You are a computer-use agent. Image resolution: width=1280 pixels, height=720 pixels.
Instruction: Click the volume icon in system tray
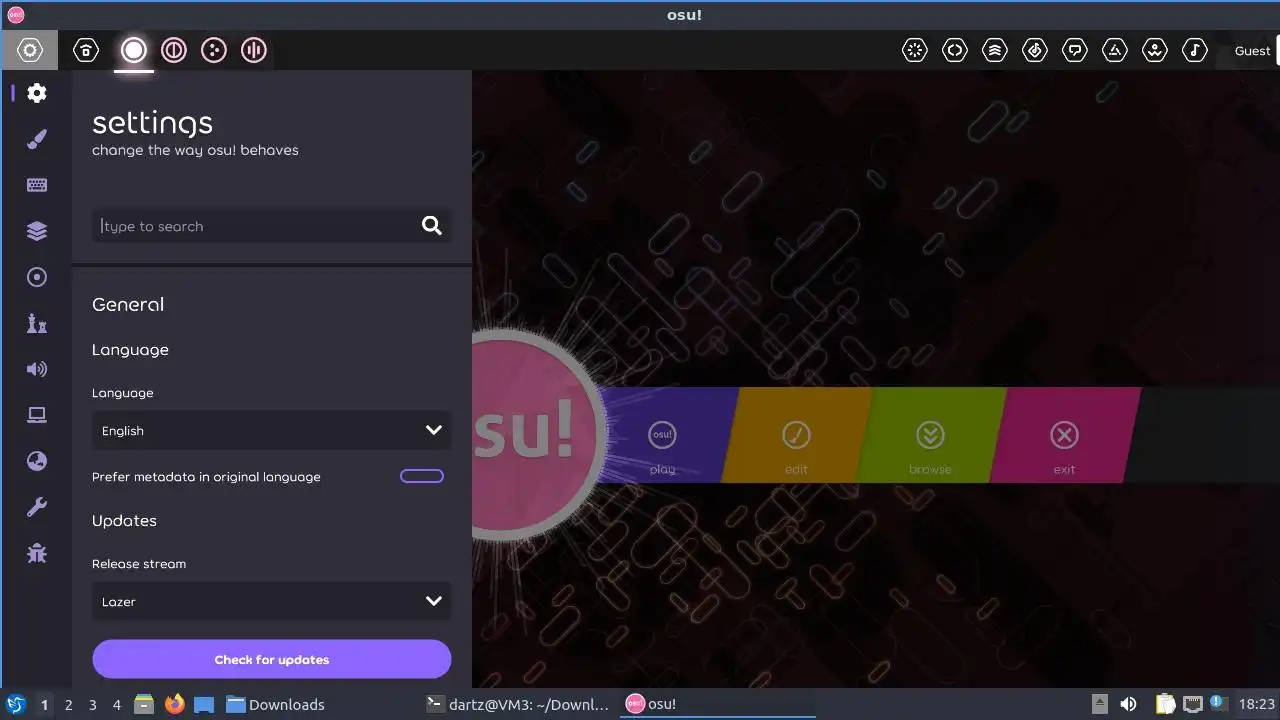point(1128,704)
